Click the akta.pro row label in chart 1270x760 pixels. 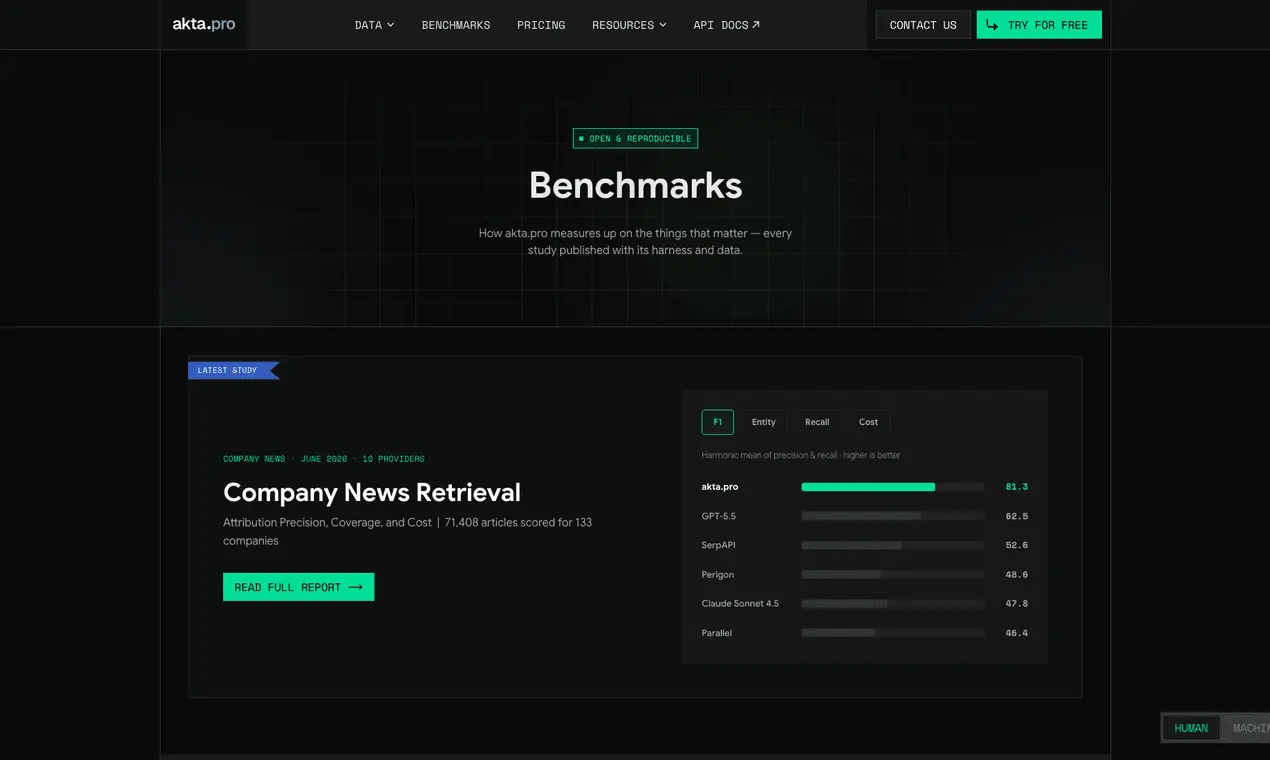click(x=720, y=487)
